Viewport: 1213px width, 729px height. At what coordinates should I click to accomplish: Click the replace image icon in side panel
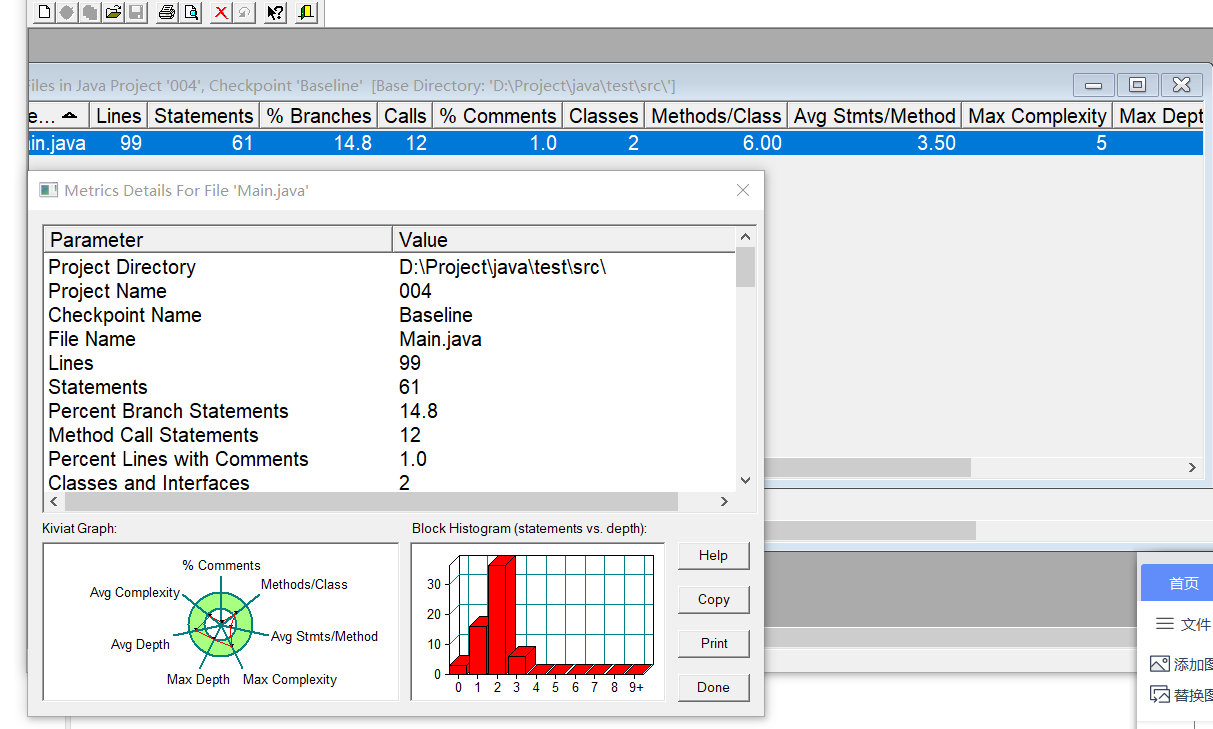(x=1160, y=694)
